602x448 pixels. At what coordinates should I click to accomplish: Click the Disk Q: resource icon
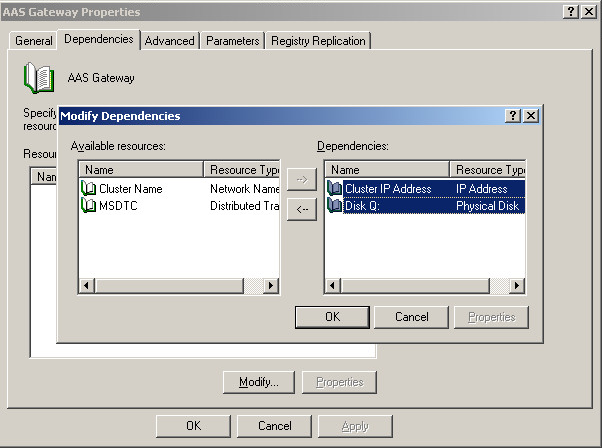[x=334, y=206]
